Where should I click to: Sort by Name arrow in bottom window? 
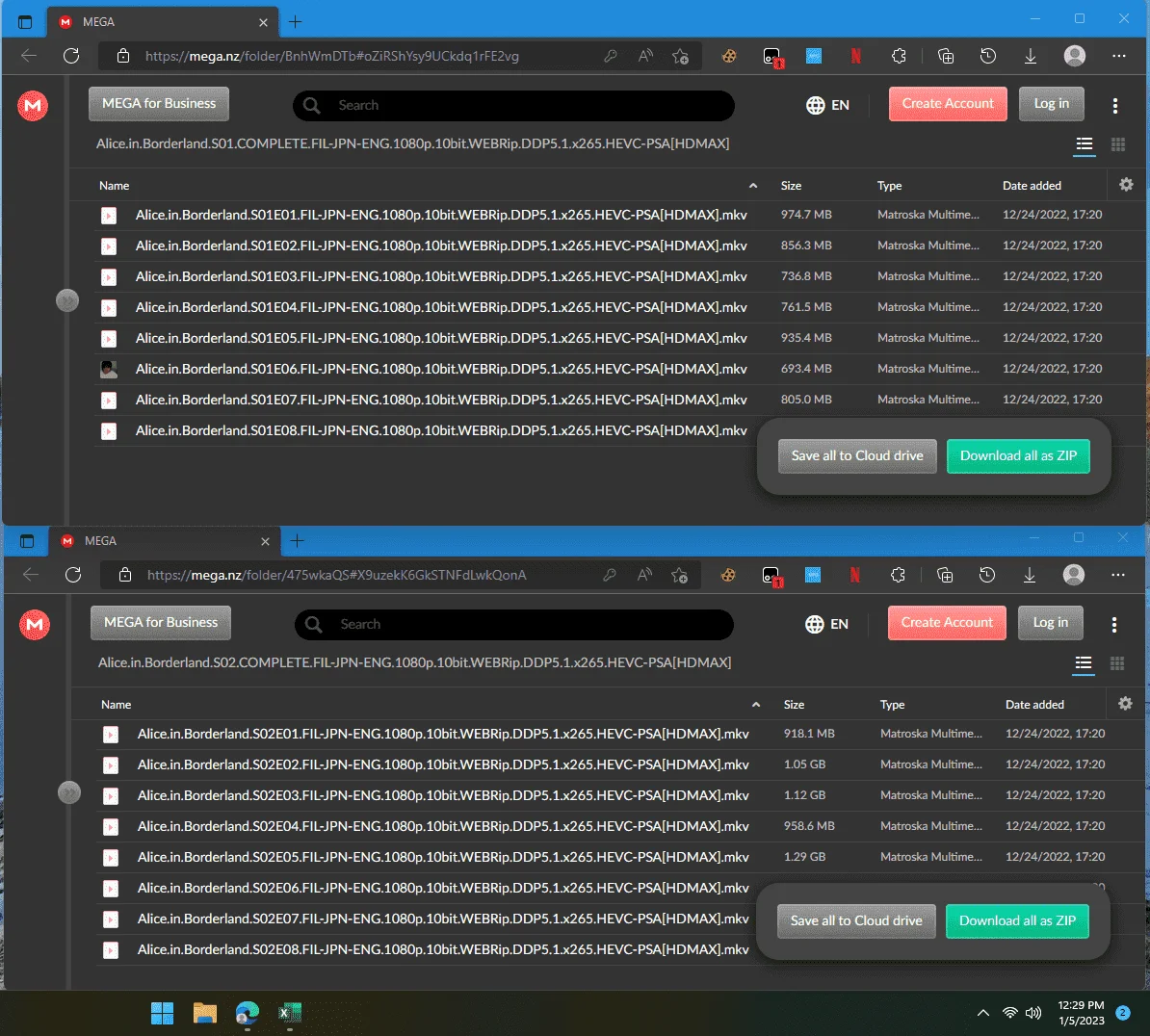(755, 705)
